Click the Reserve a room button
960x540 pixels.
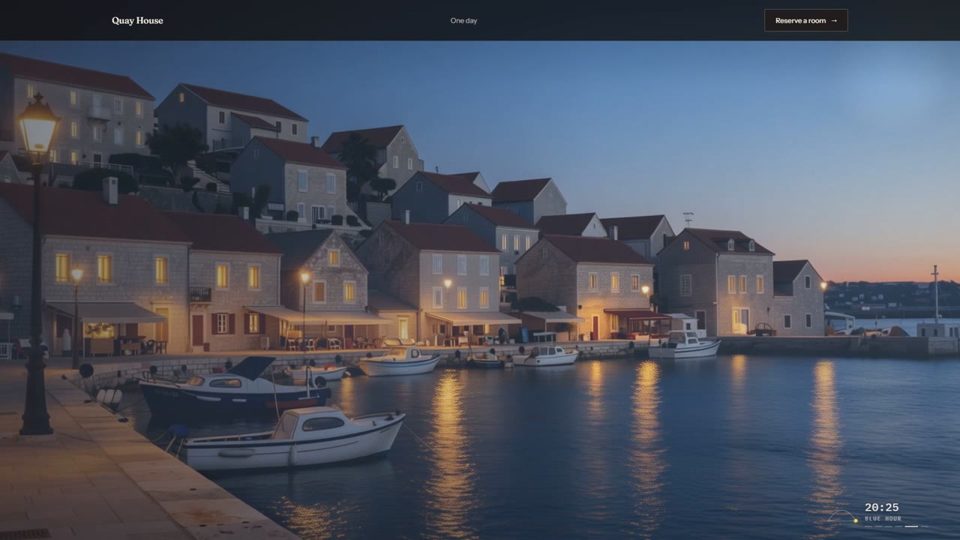click(806, 20)
